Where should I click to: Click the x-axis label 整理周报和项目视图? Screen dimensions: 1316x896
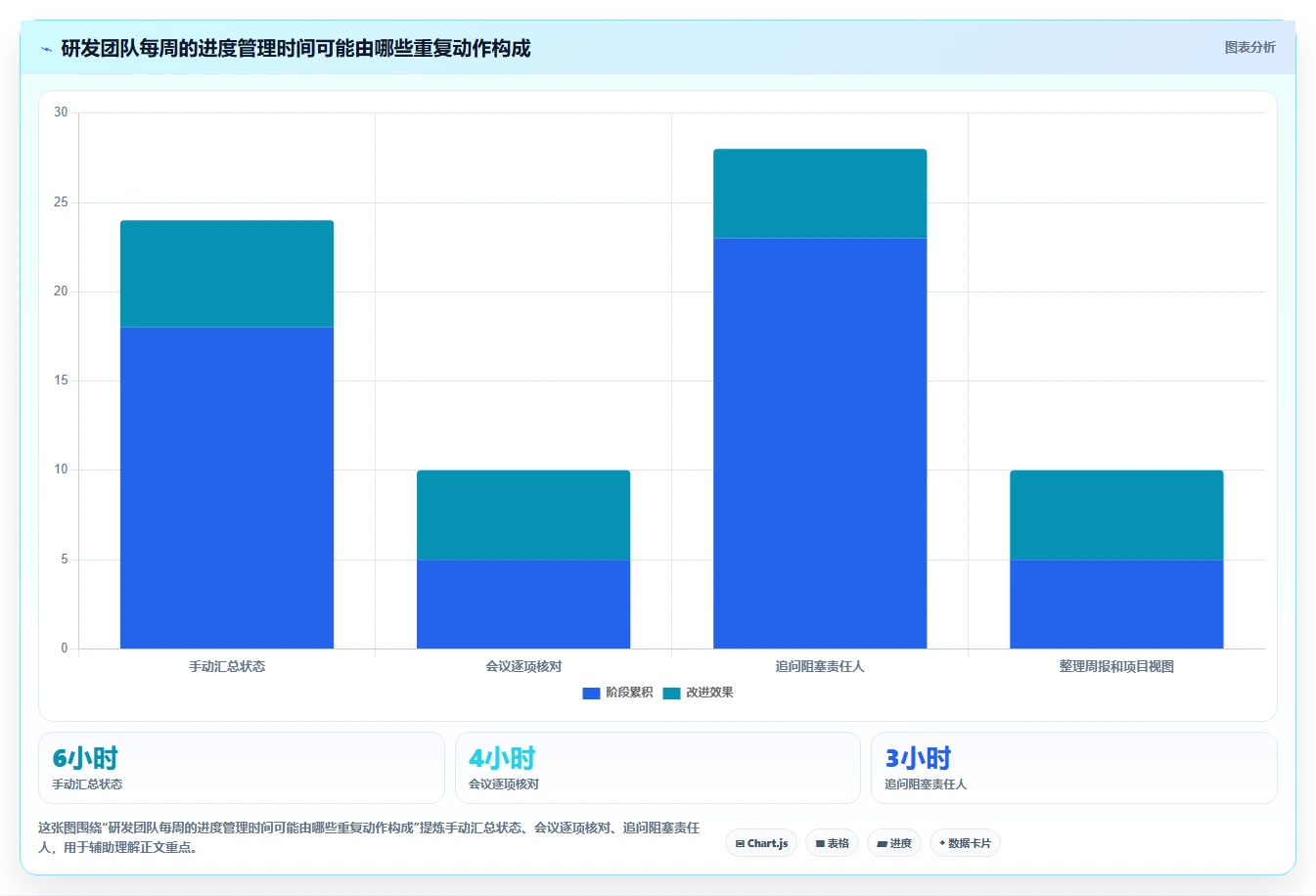(x=1116, y=666)
